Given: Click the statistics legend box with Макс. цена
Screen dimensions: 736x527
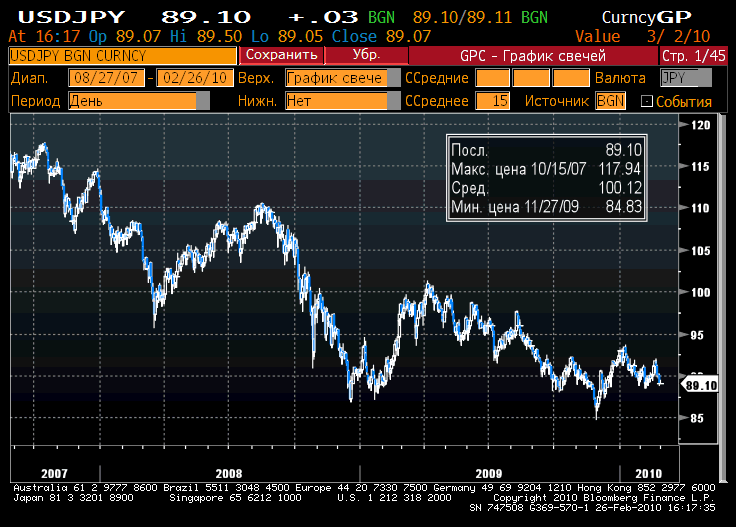Looking at the screenshot, I should [x=546, y=178].
